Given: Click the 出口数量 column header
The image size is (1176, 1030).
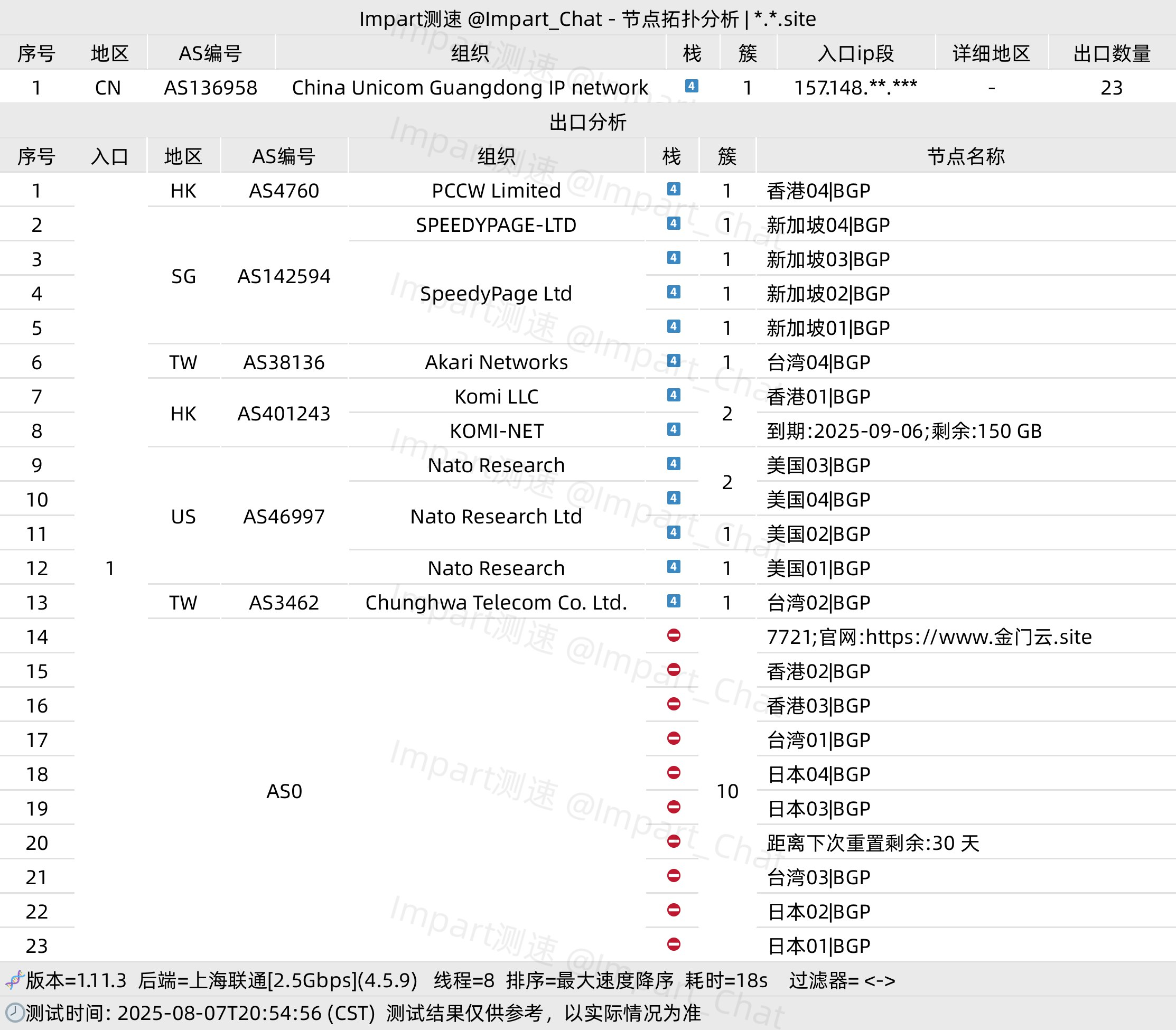Looking at the screenshot, I should [x=1112, y=53].
